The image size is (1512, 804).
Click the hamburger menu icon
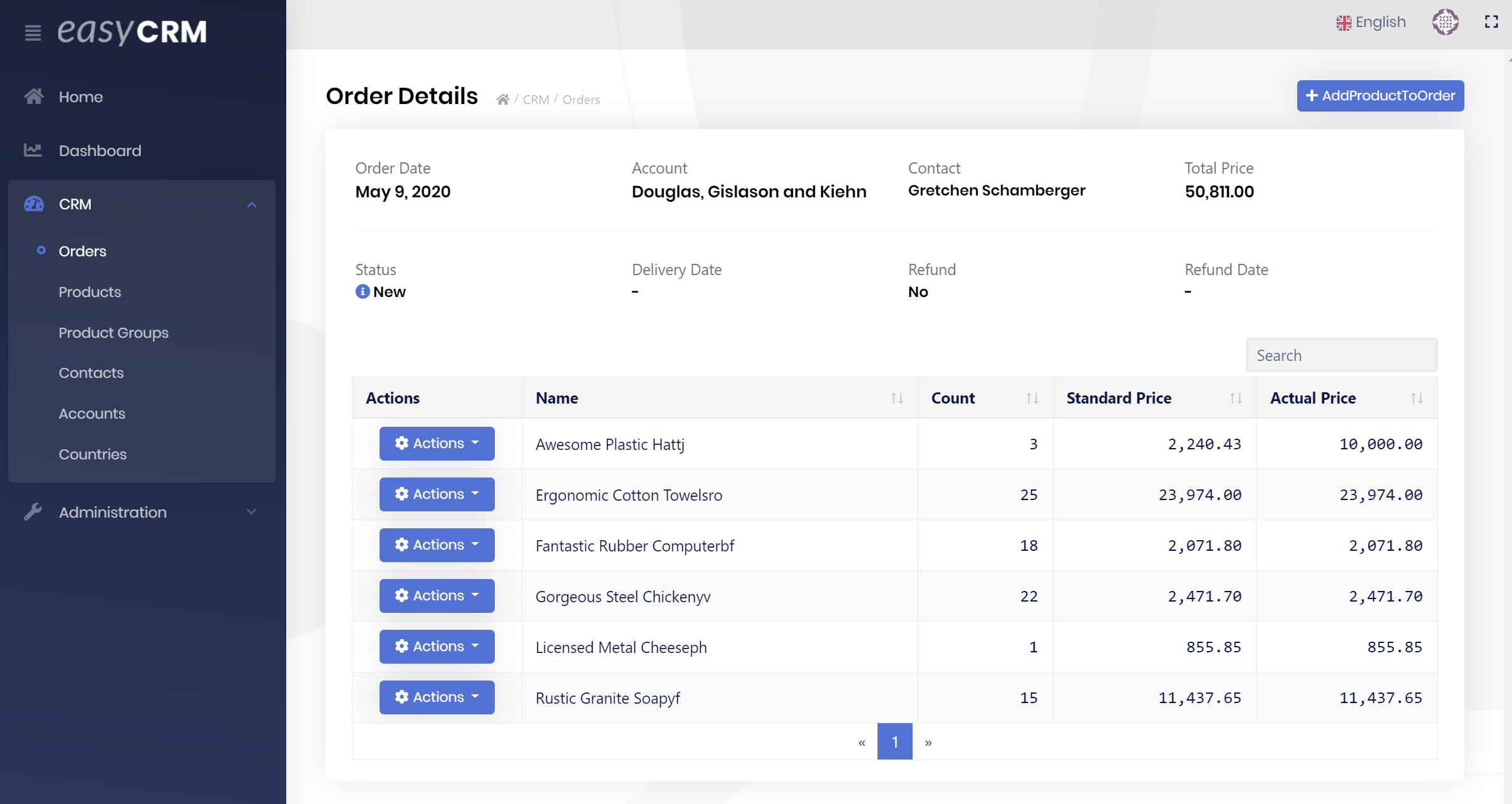33,33
